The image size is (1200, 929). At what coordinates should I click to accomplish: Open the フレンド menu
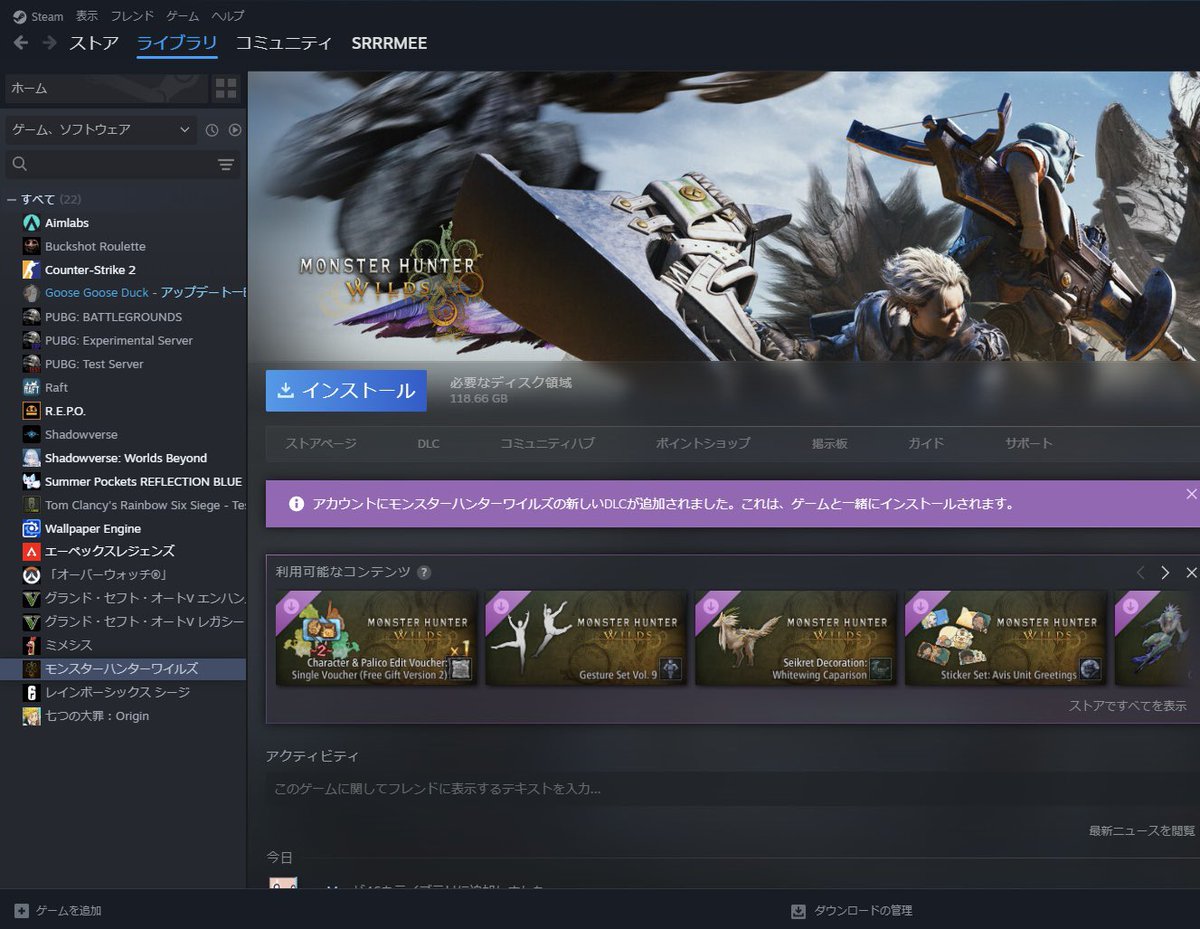[x=132, y=16]
